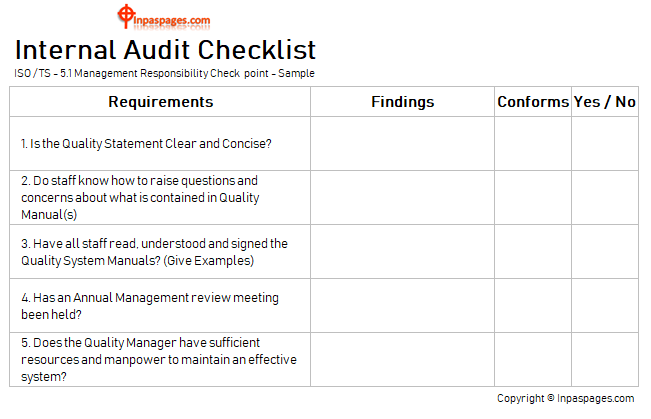651x419 pixels.
Task: Click Findings cell for staff signed manuals row
Action: click(x=403, y=252)
